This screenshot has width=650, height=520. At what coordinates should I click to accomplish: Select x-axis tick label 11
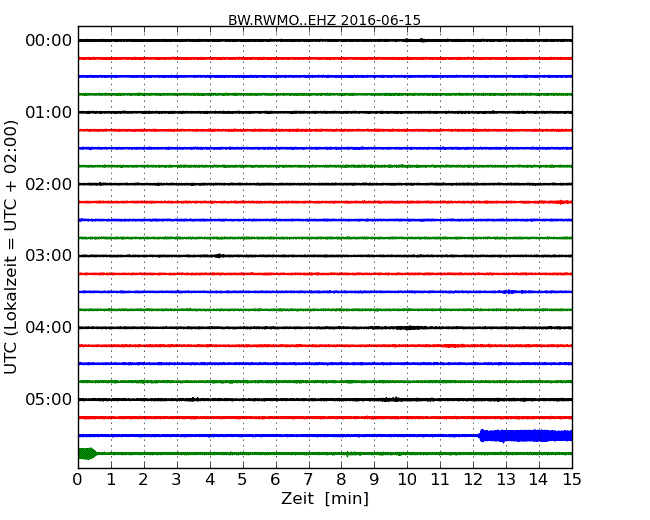pyautogui.click(x=440, y=480)
